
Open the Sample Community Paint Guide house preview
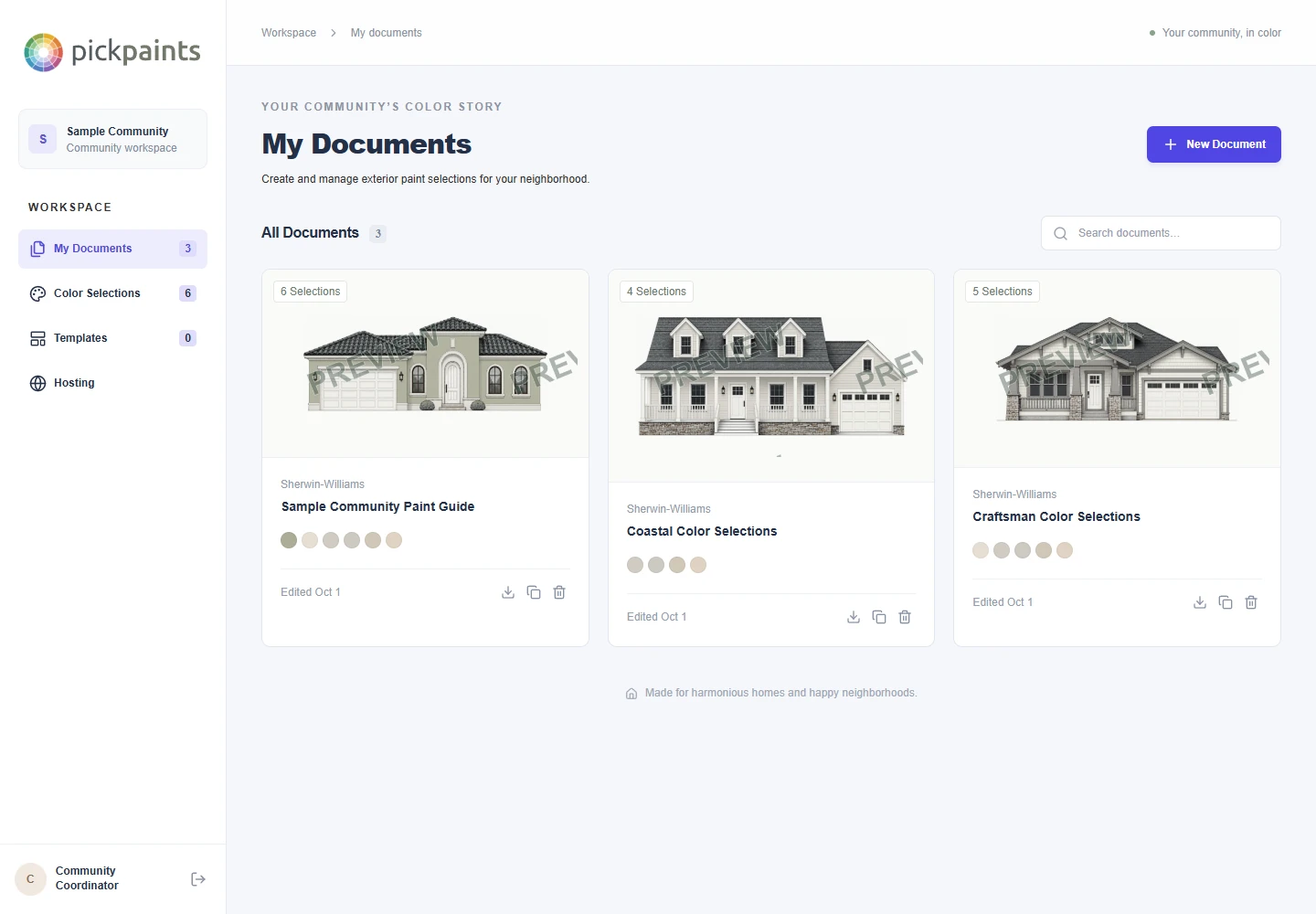pos(425,364)
